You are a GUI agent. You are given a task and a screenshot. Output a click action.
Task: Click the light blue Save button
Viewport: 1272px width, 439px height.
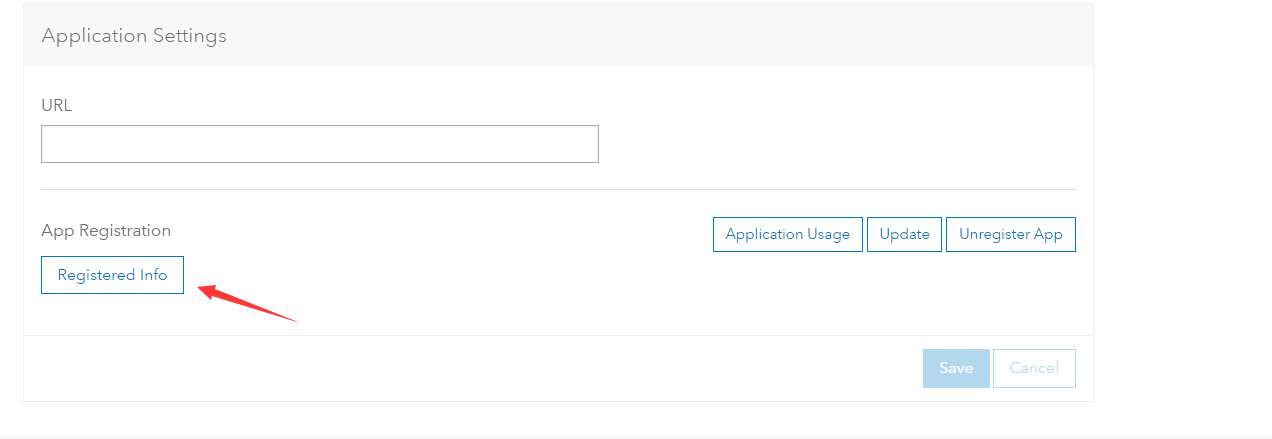[955, 368]
